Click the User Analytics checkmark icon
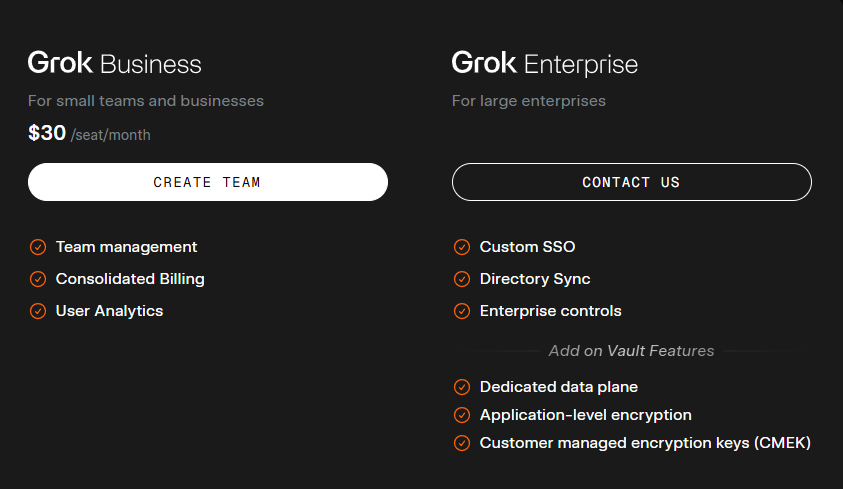Viewport: 843px width, 489px height. click(x=38, y=311)
